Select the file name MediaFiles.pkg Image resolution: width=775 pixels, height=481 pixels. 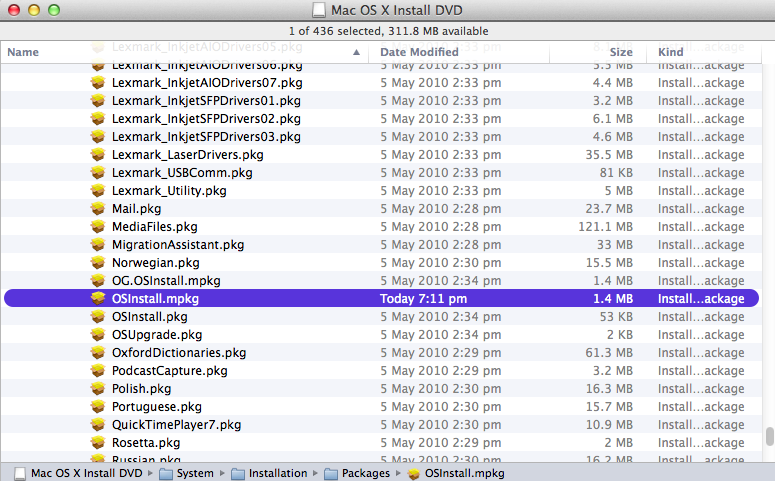coord(154,226)
